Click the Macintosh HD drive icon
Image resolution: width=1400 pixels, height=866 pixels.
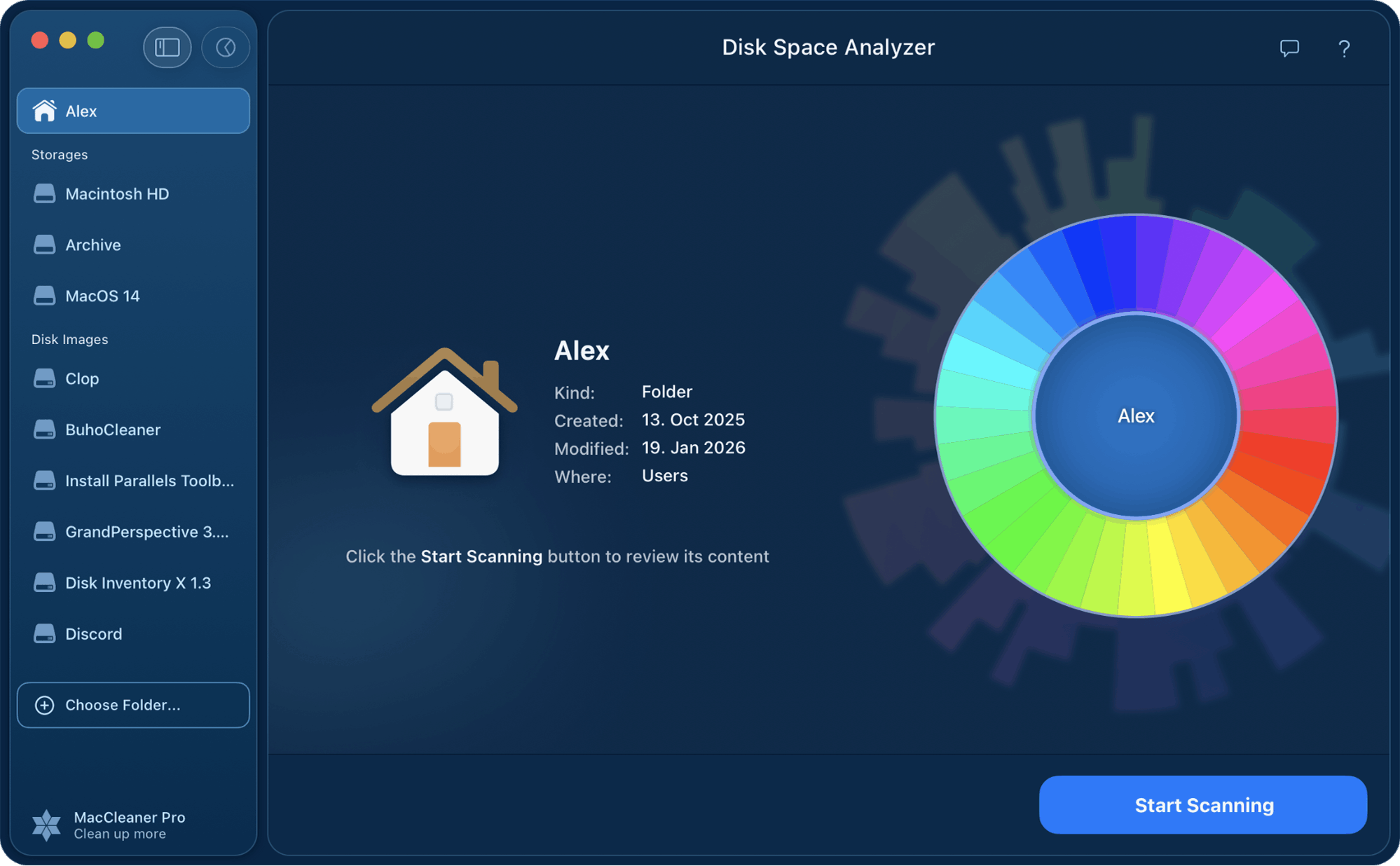[x=45, y=194]
